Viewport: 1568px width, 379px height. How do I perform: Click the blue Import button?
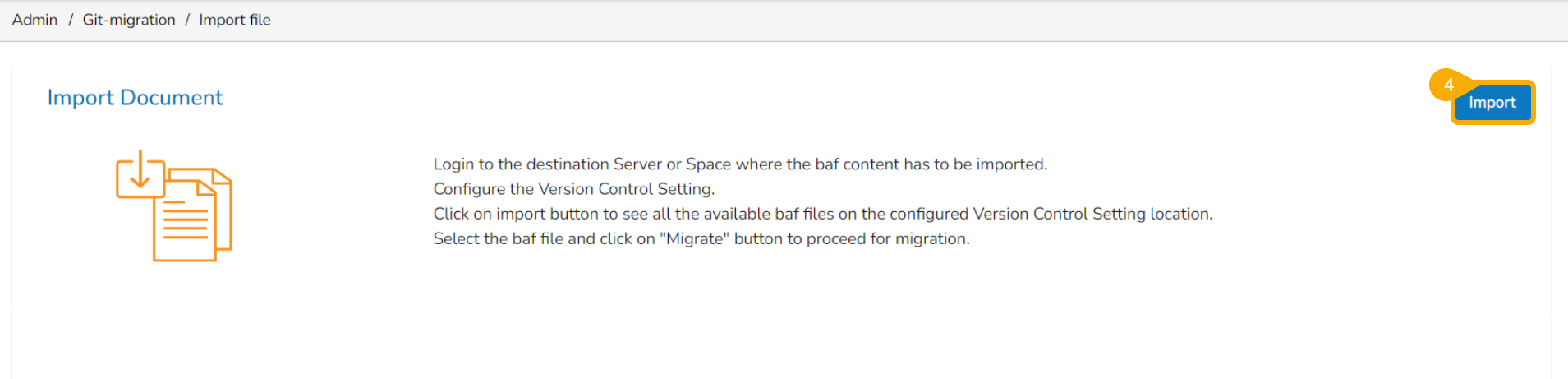(x=1492, y=103)
